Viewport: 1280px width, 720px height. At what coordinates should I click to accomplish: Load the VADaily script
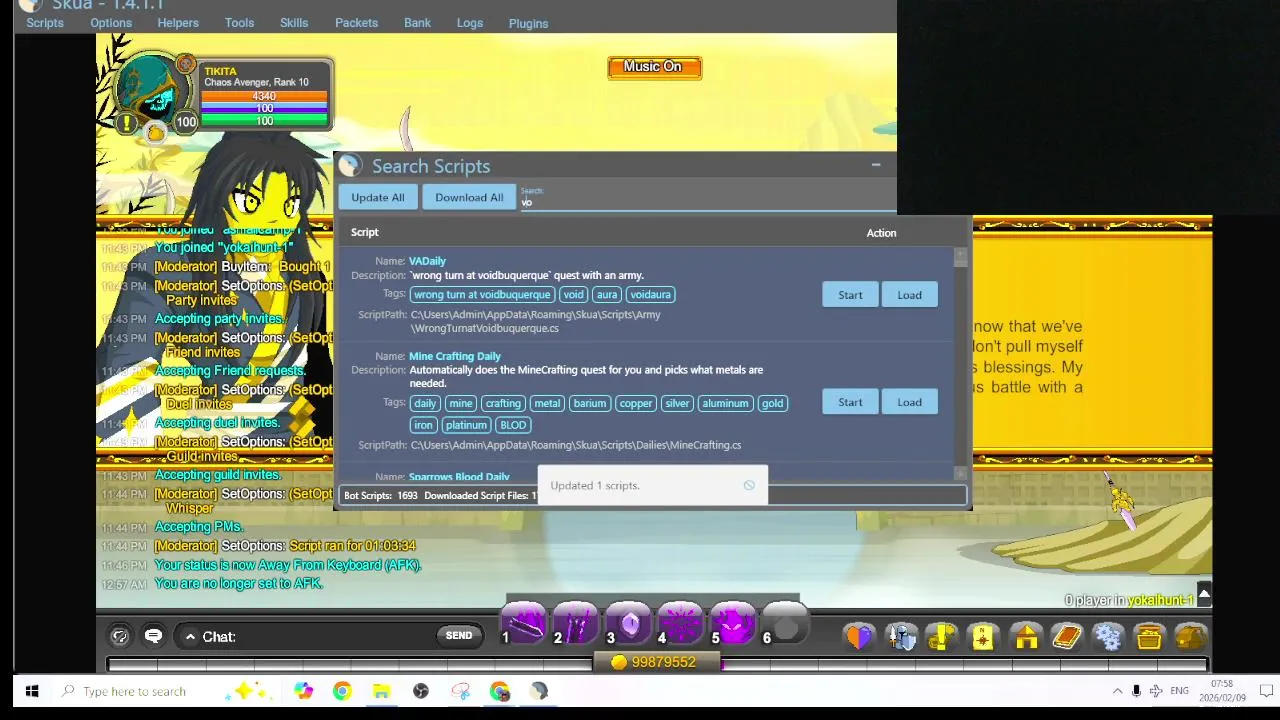[x=909, y=295]
